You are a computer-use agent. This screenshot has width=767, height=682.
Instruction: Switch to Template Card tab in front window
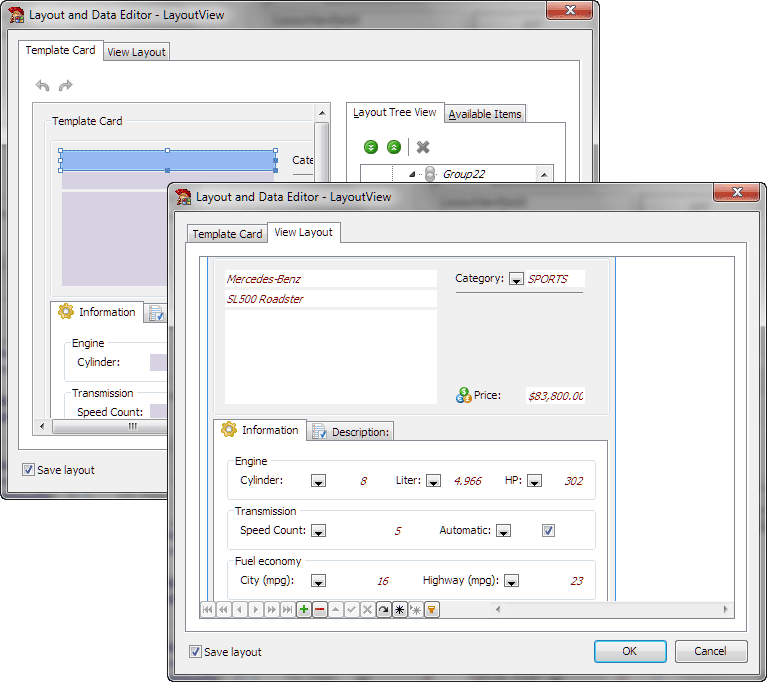[227, 234]
